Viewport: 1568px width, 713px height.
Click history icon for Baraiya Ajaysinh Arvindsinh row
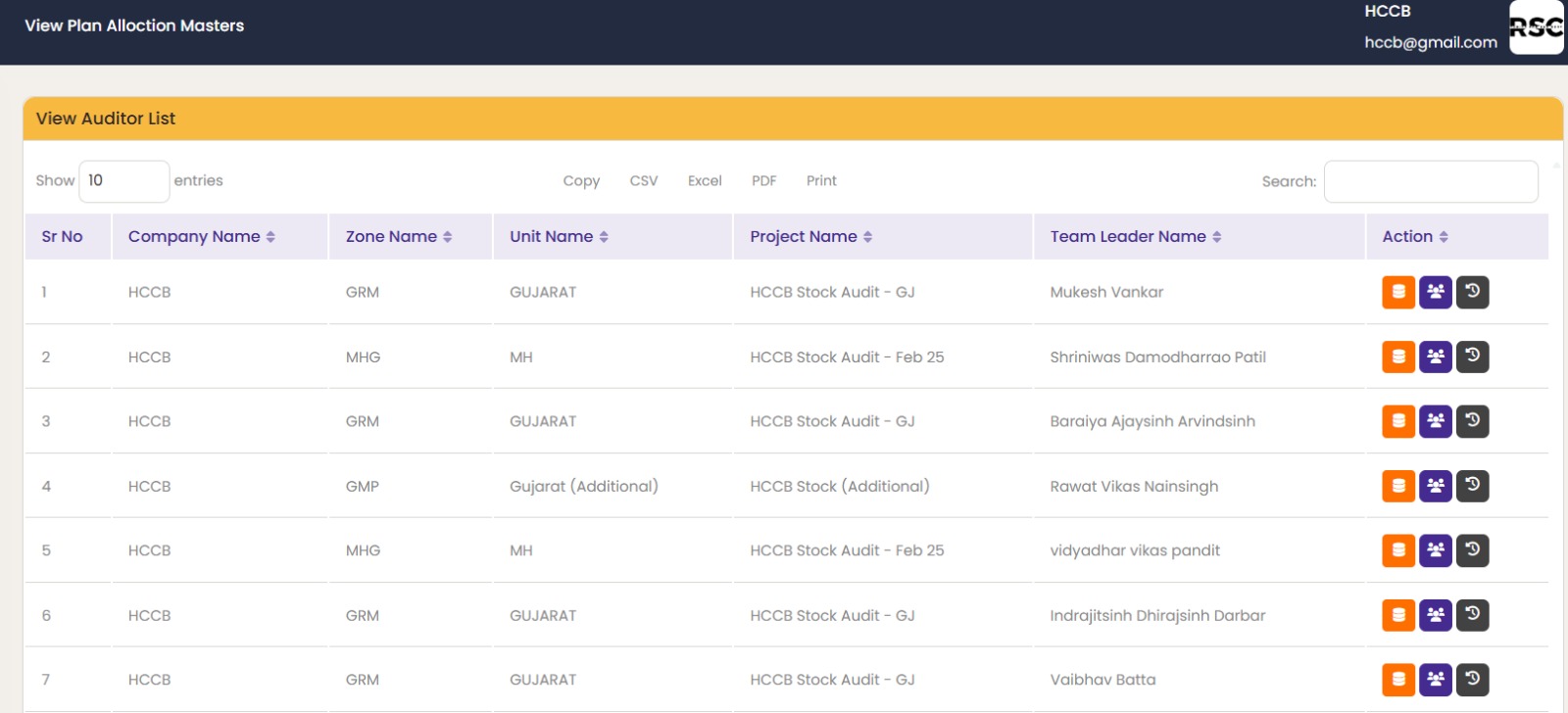pyautogui.click(x=1472, y=421)
